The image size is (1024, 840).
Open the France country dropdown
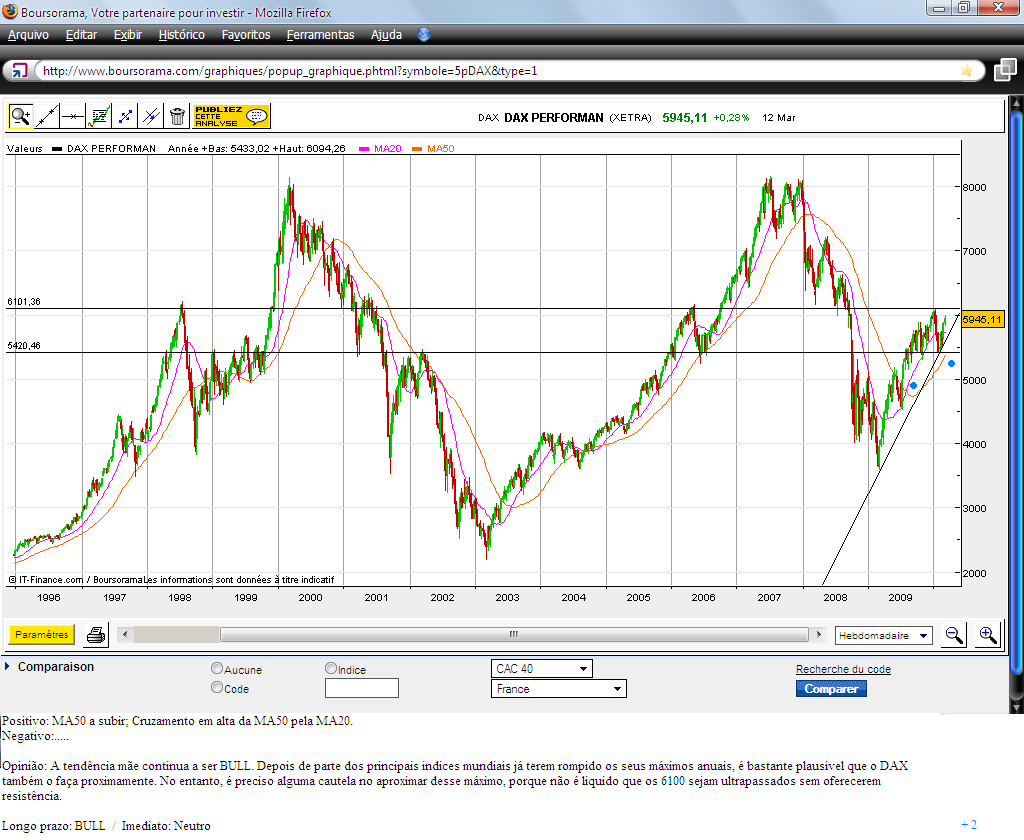pos(558,688)
